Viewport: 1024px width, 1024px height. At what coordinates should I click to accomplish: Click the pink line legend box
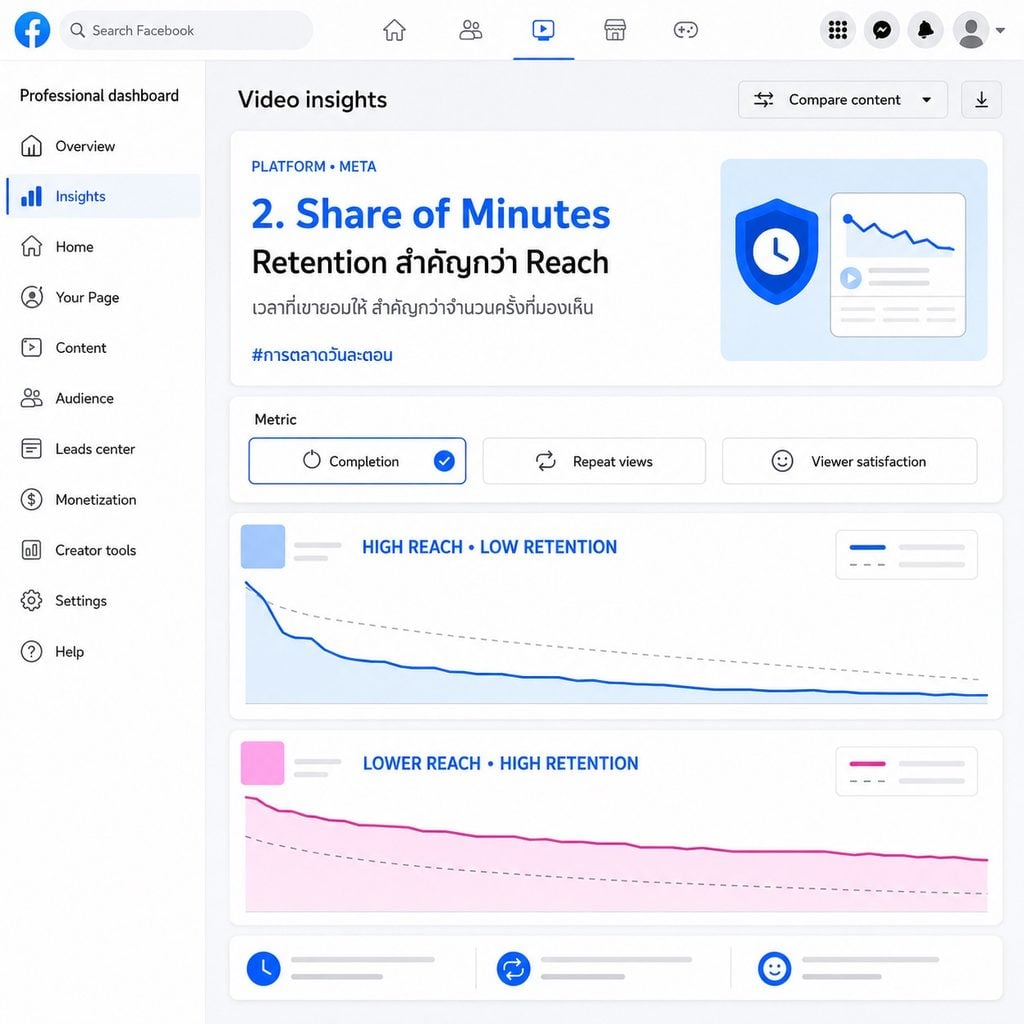point(906,771)
